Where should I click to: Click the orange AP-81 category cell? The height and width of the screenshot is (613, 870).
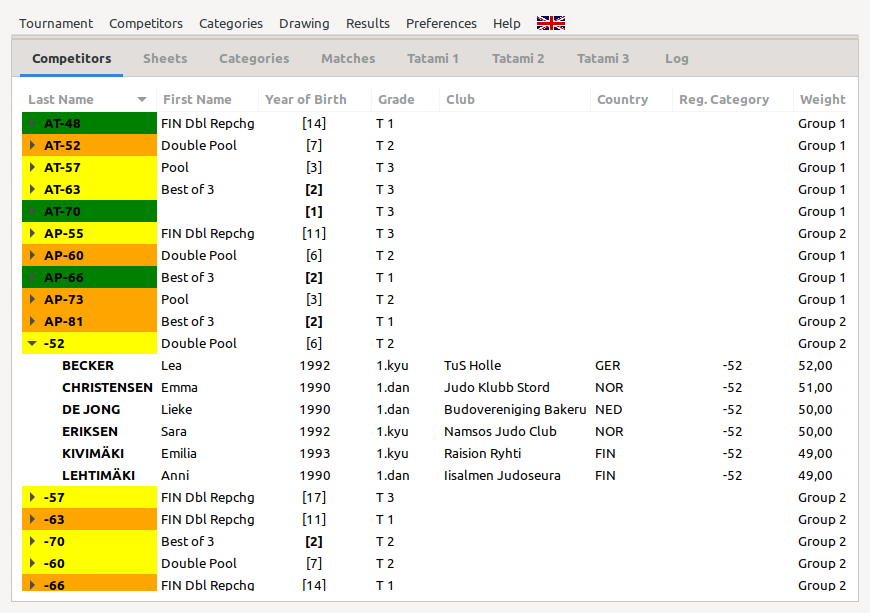coord(90,322)
